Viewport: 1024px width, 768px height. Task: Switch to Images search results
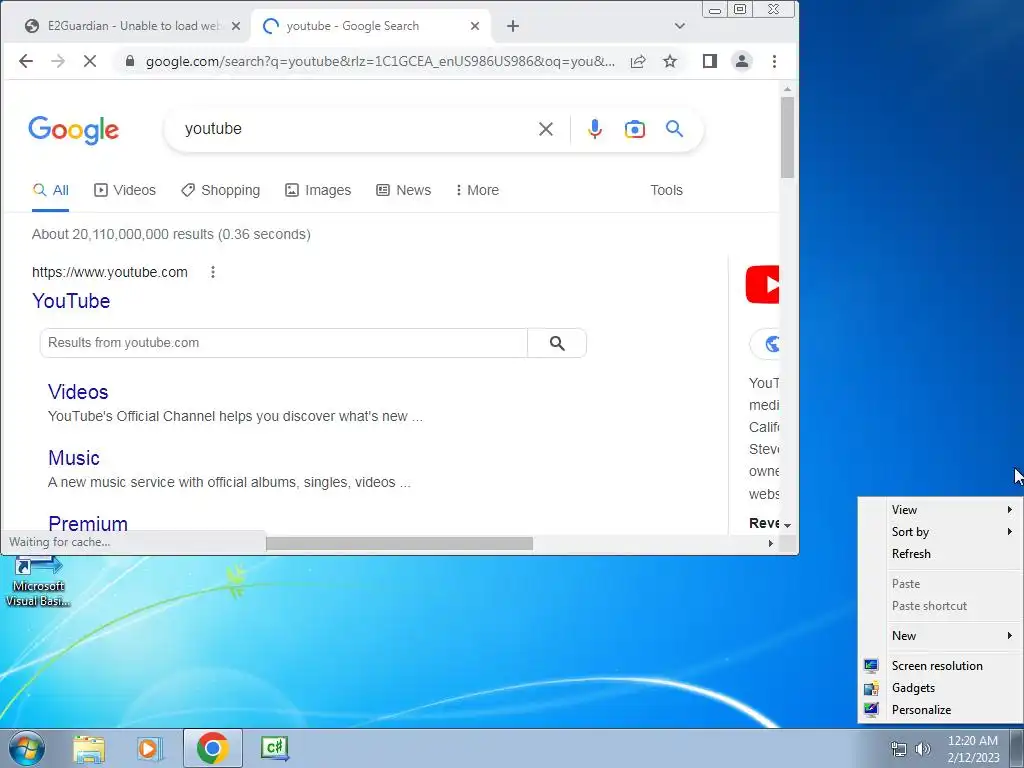(x=318, y=190)
